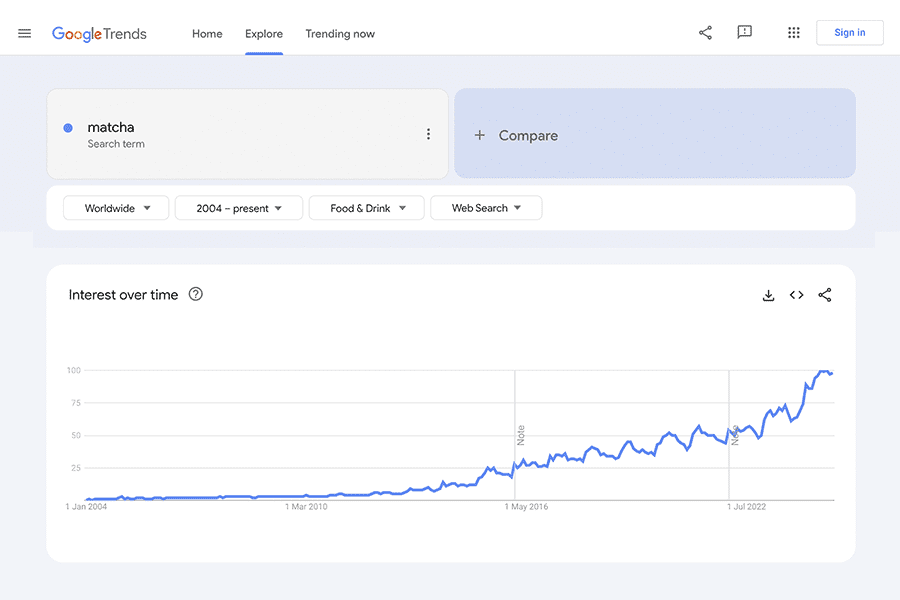Go to the Home tab
Screen dimensions: 900x600
pos(207,33)
